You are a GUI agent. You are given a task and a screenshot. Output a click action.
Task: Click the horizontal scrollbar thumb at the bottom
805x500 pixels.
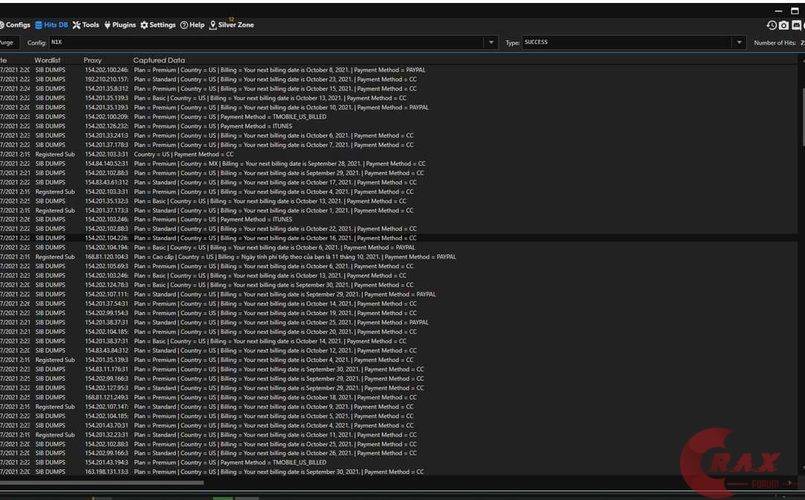pos(102,483)
